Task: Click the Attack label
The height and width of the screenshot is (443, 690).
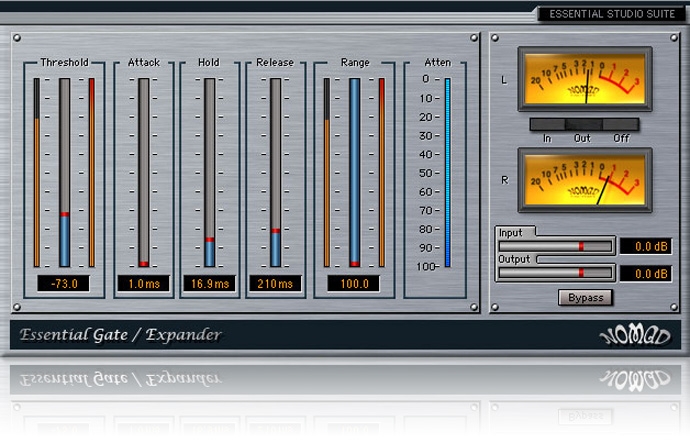Action: point(144,62)
